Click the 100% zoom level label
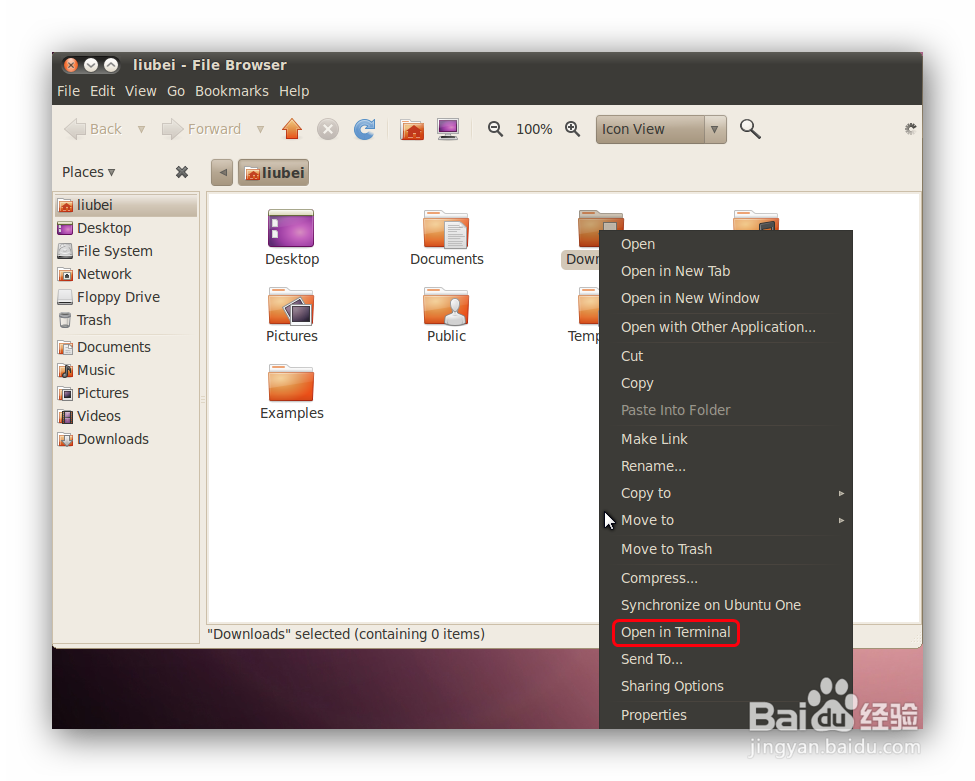 tap(534, 129)
